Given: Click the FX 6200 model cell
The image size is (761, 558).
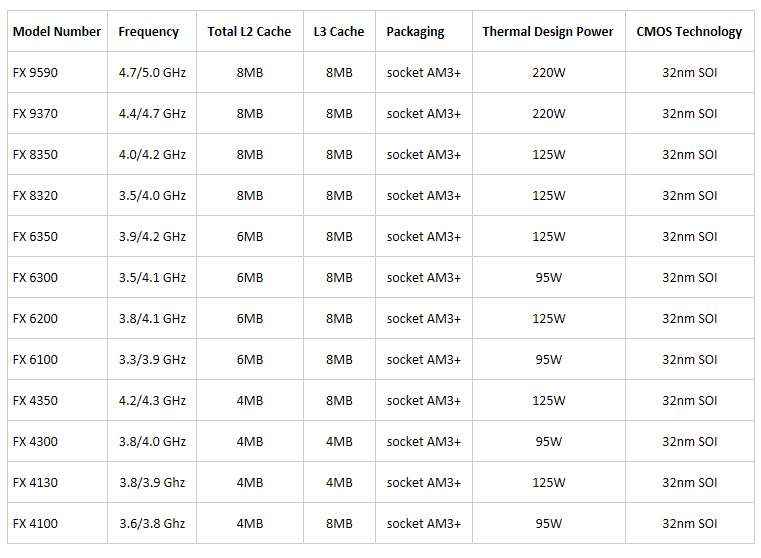Looking at the screenshot, I should (x=35, y=319).
